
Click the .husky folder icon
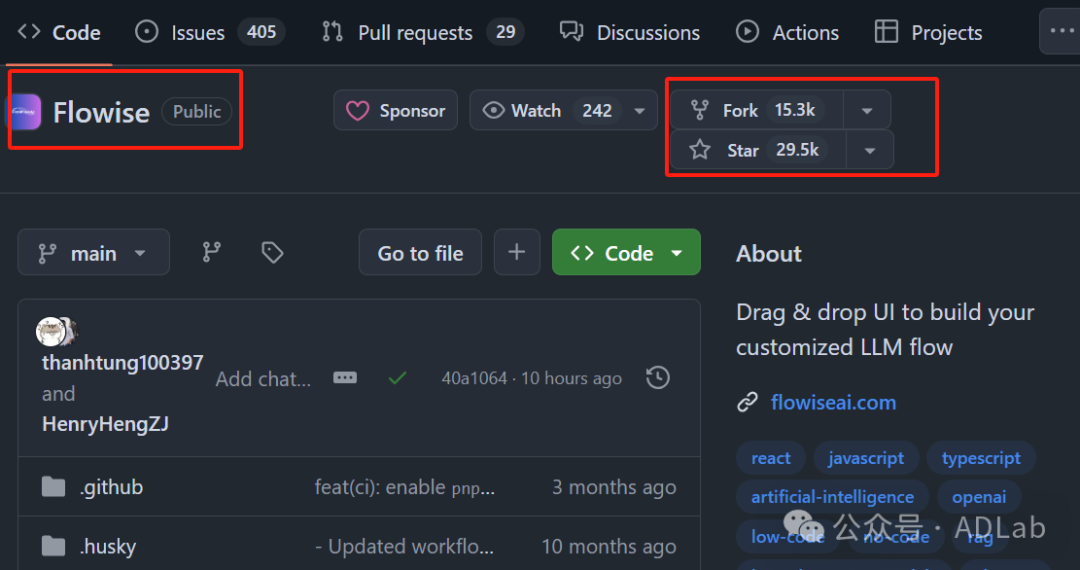(x=54, y=547)
